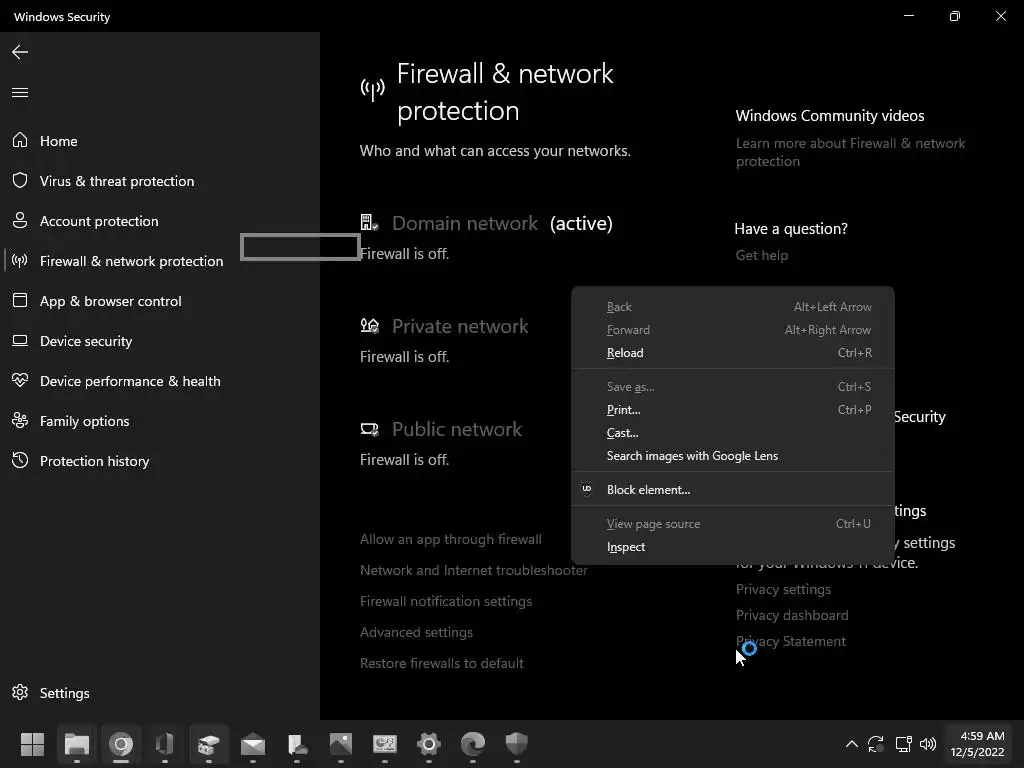Click Allow an app through firewall link
1024x768 pixels.
click(x=451, y=539)
